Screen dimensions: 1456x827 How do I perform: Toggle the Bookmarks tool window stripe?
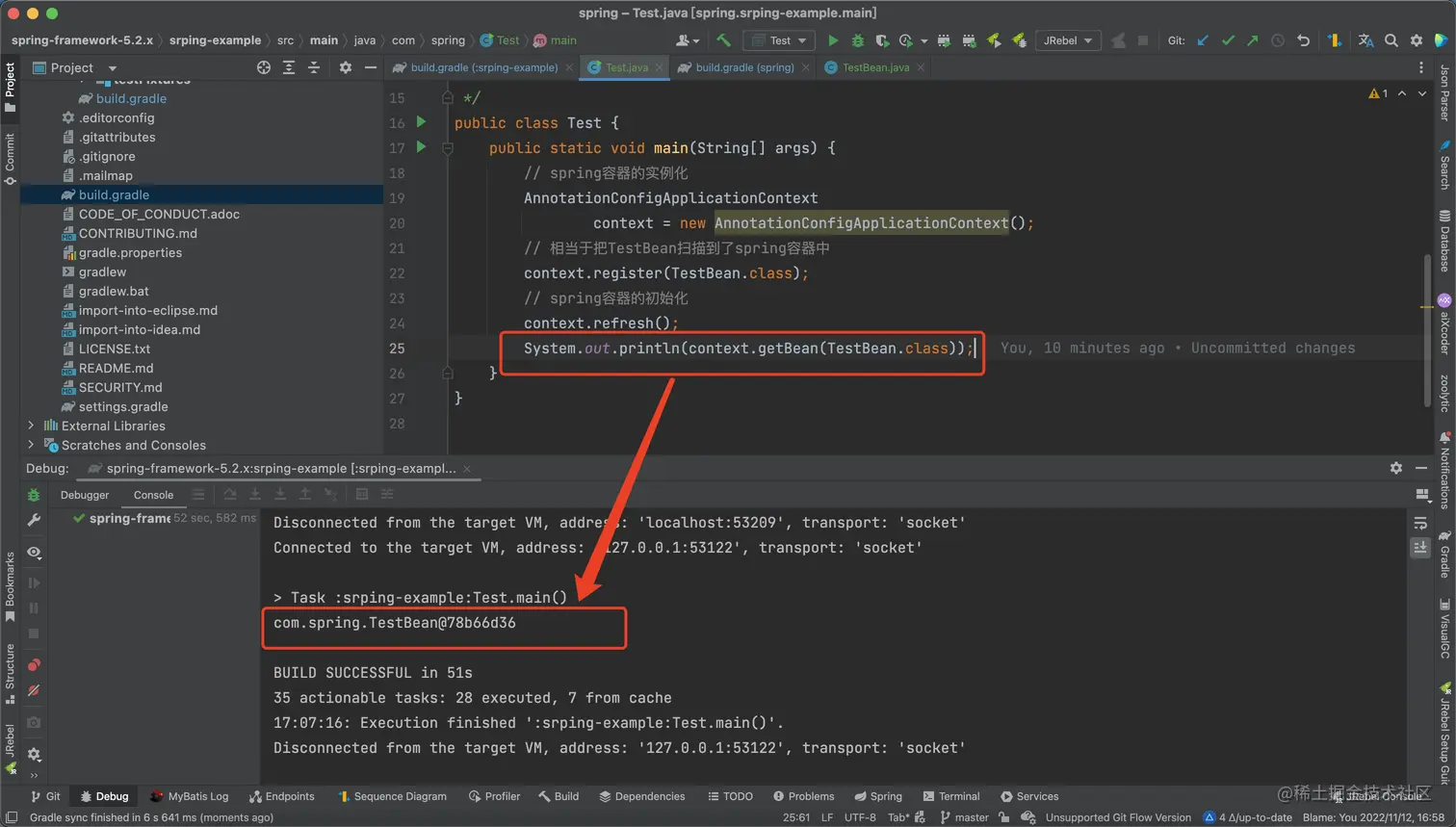click(x=10, y=586)
